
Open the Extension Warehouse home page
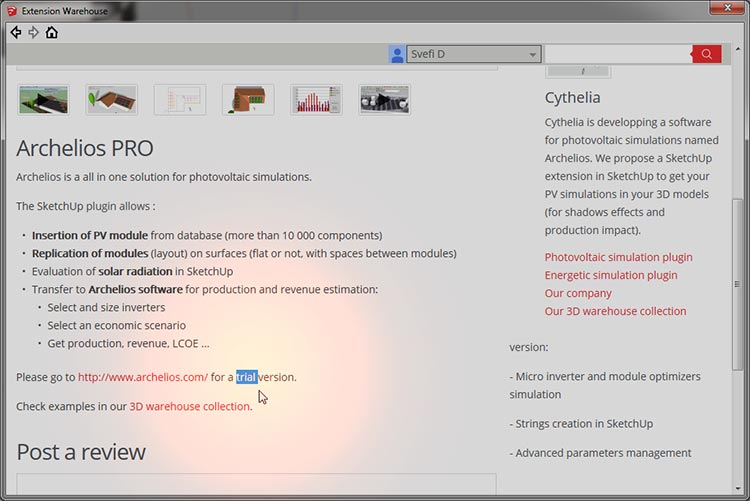pyautogui.click(x=52, y=33)
